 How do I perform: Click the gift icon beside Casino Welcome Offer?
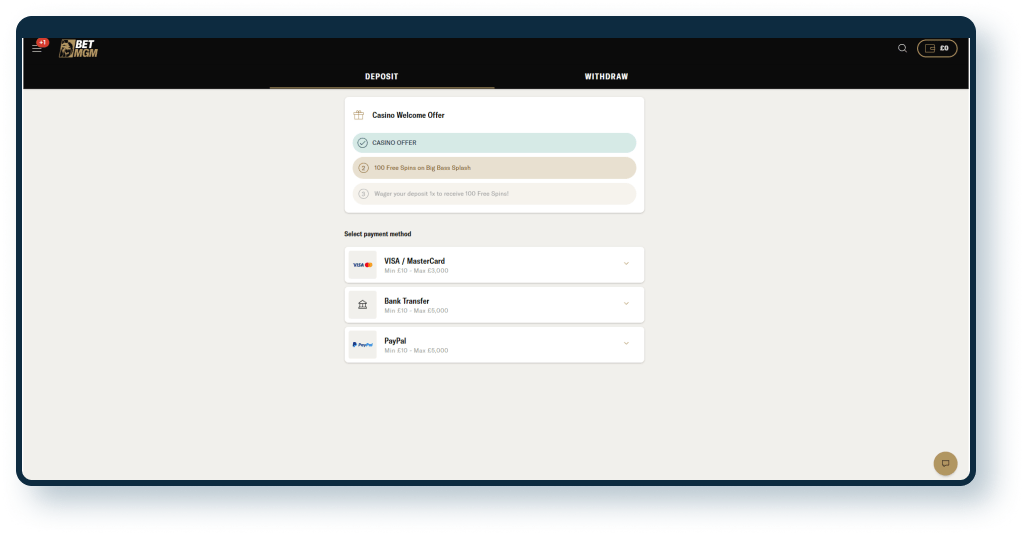[x=358, y=115]
